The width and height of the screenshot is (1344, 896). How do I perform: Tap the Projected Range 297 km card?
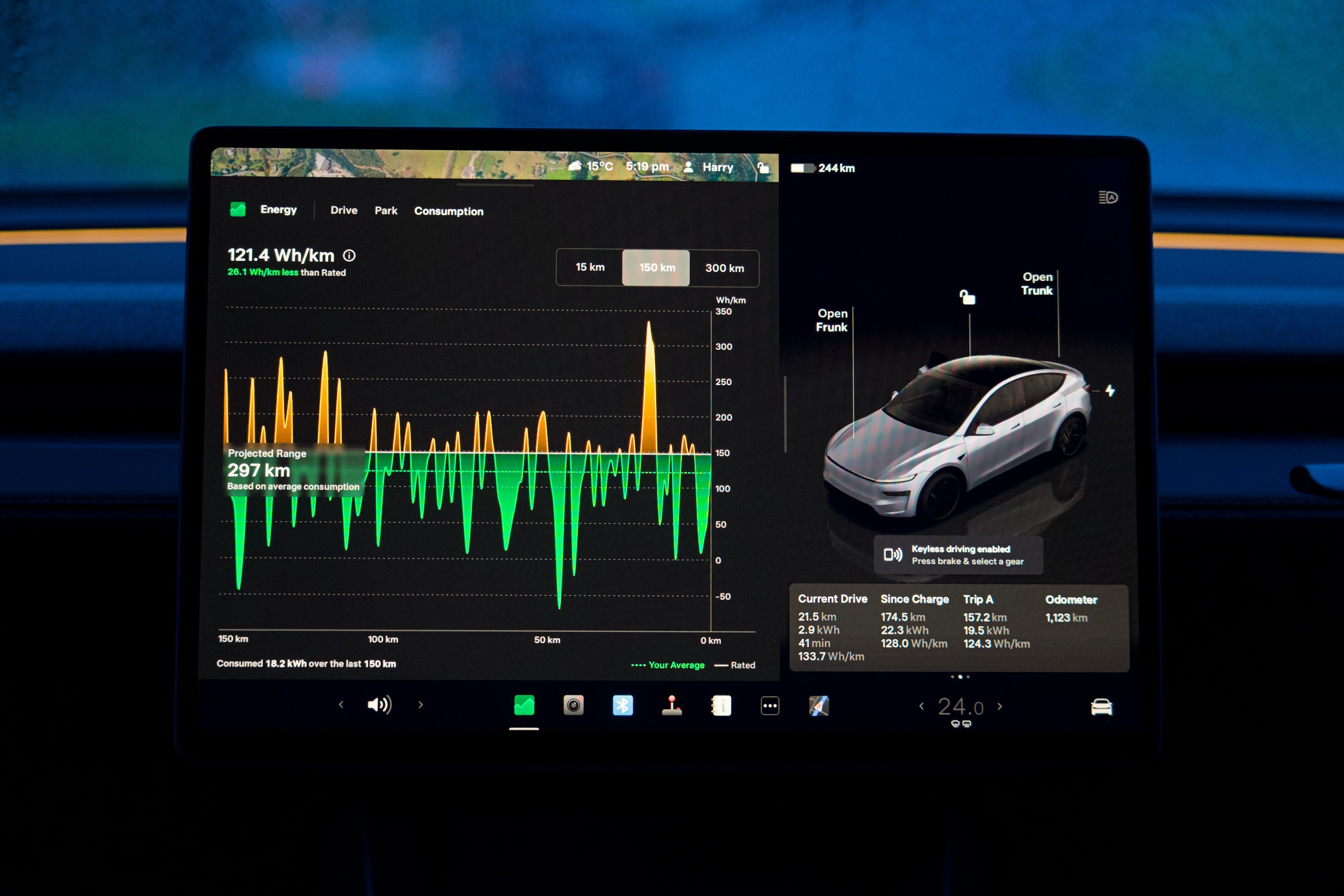(294, 470)
